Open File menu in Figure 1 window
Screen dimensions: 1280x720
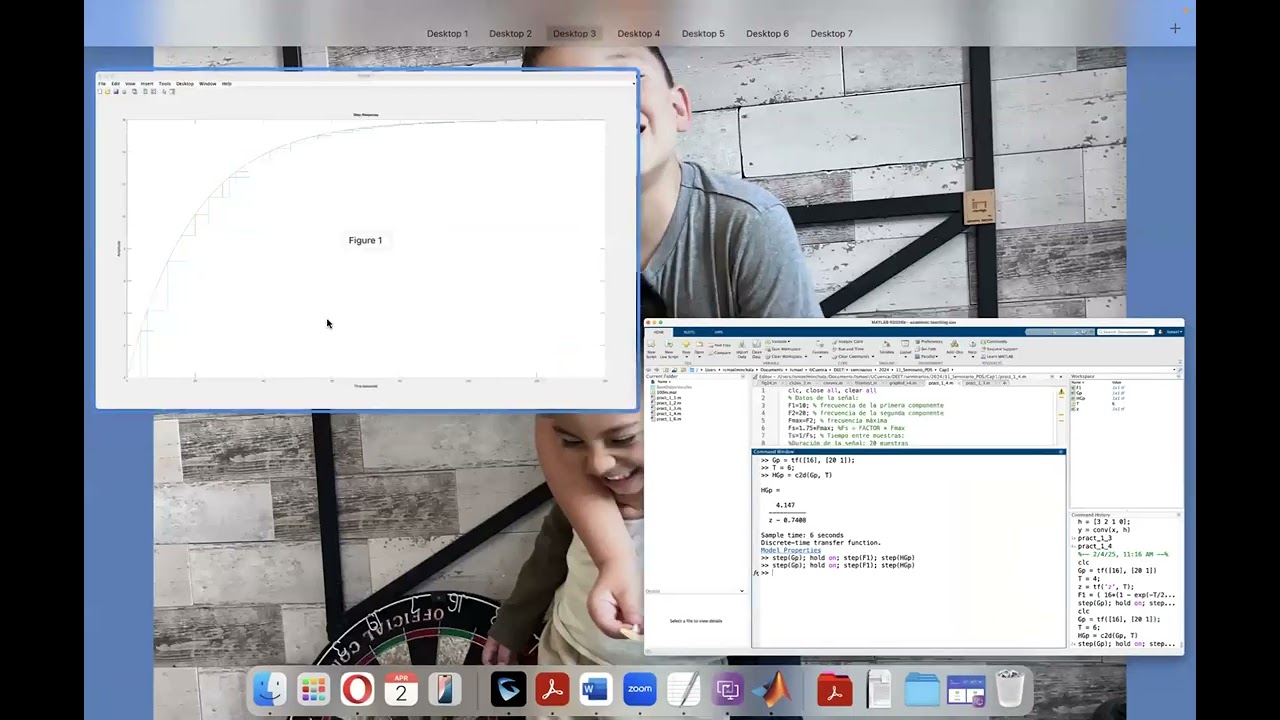tap(102, 84)
